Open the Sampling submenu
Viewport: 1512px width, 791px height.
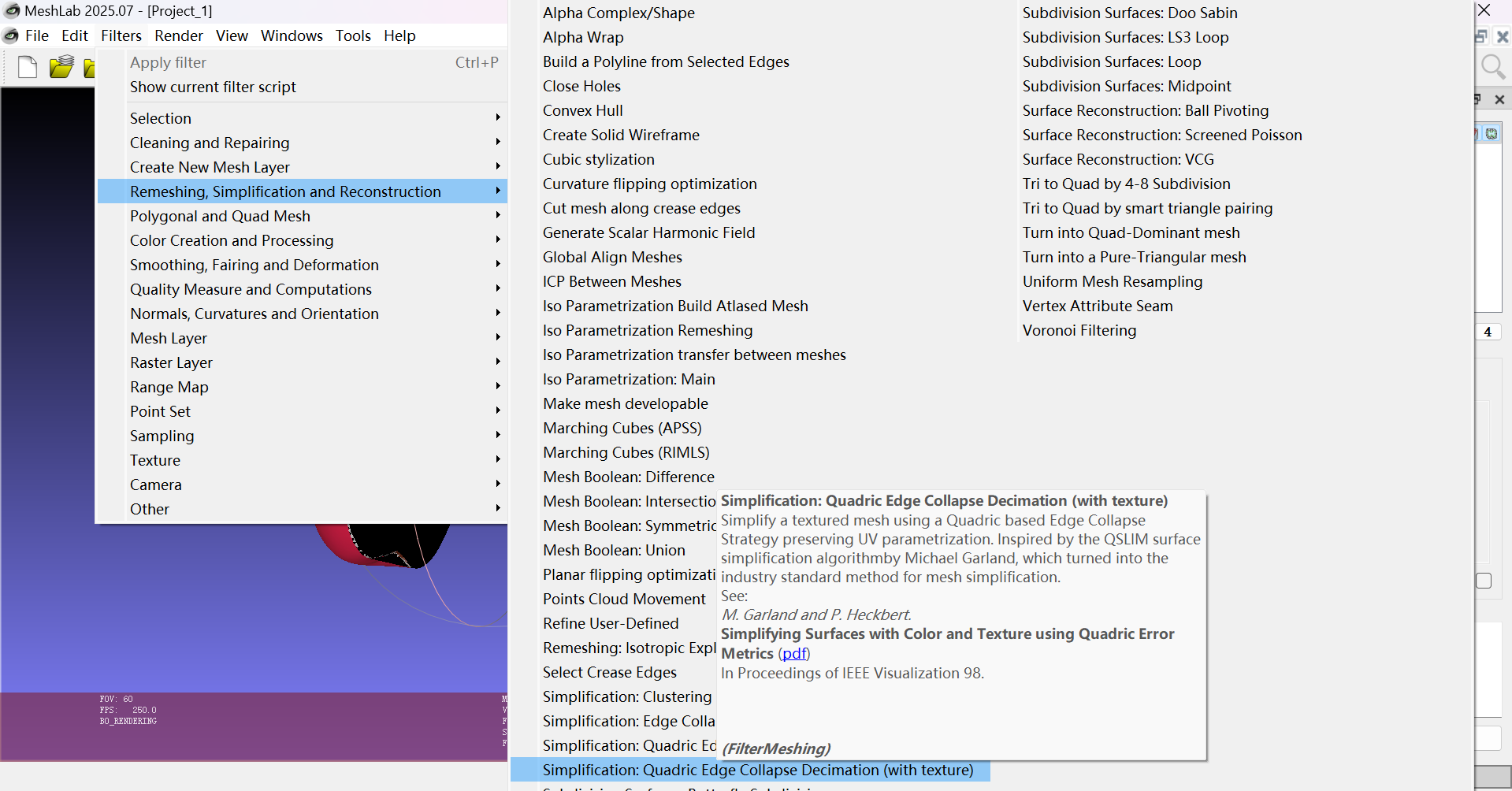pos(303,436)
